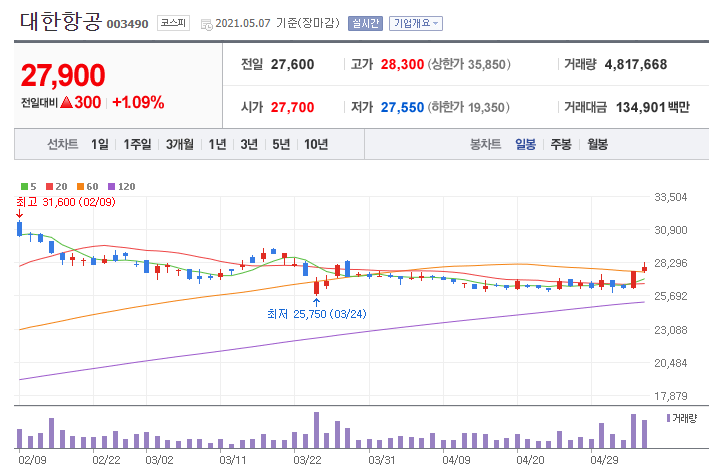The width and height of the screenshot is (709, 472).
Task: Select the 1일 line chart period
Action: point(99,144)
